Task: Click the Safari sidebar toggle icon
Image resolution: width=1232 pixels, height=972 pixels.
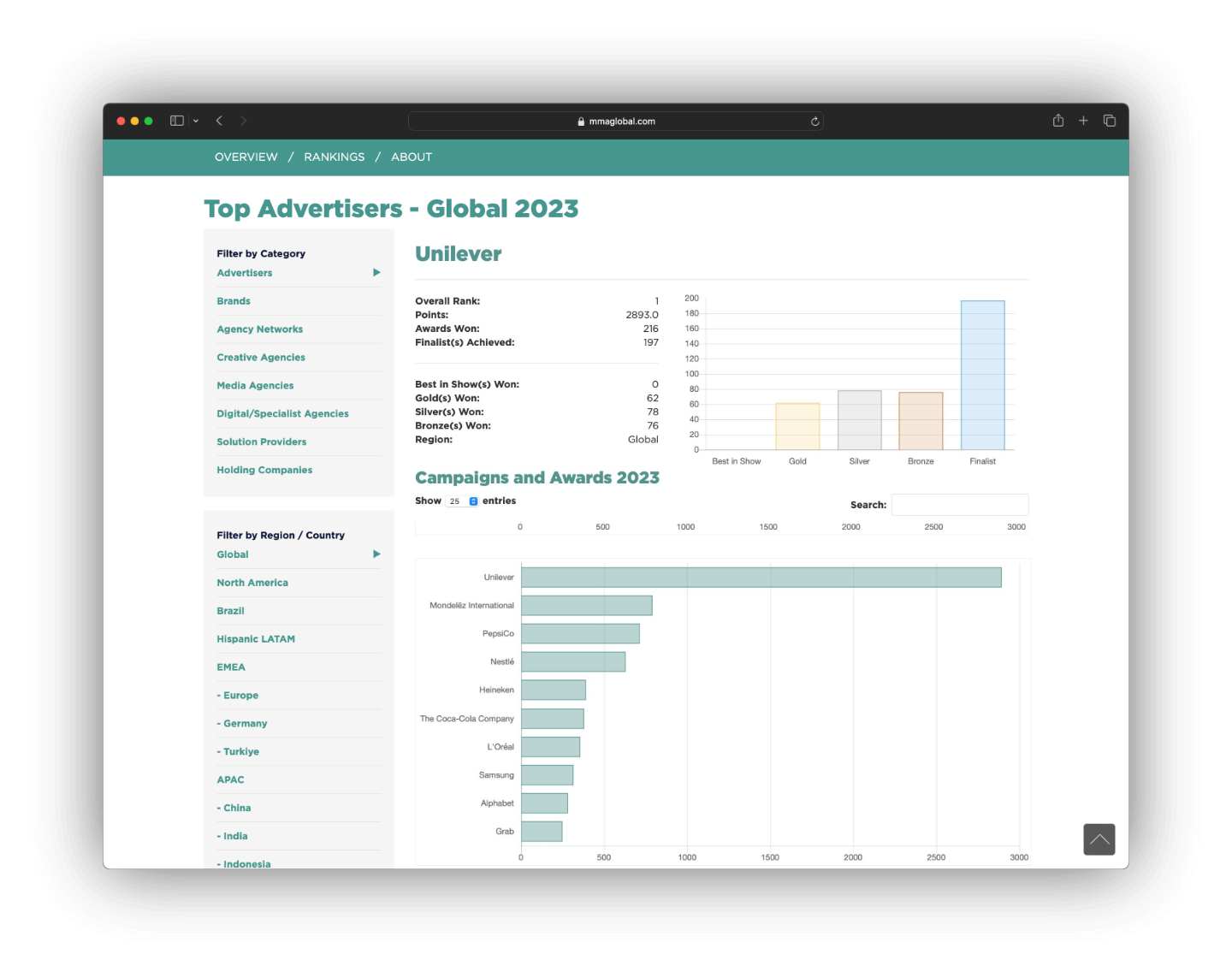Action: pyautogui.click(x=177, y=121)
